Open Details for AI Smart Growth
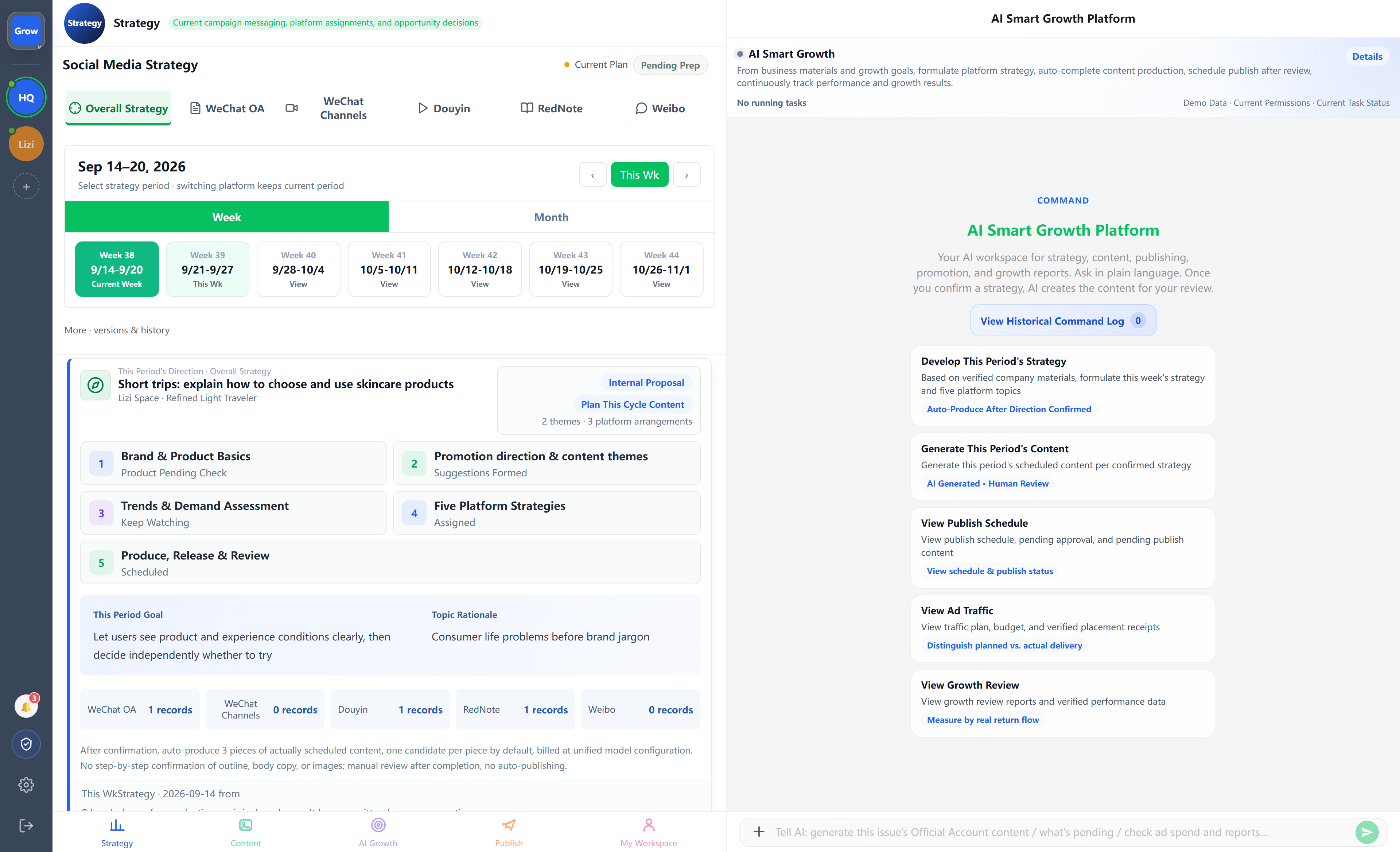1400x852 pixels. [x=1367, y=56]
